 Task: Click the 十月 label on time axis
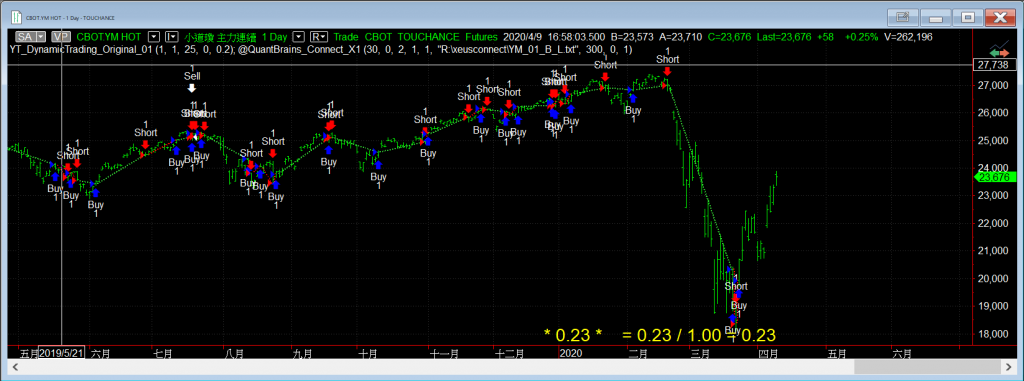point(368,354)
